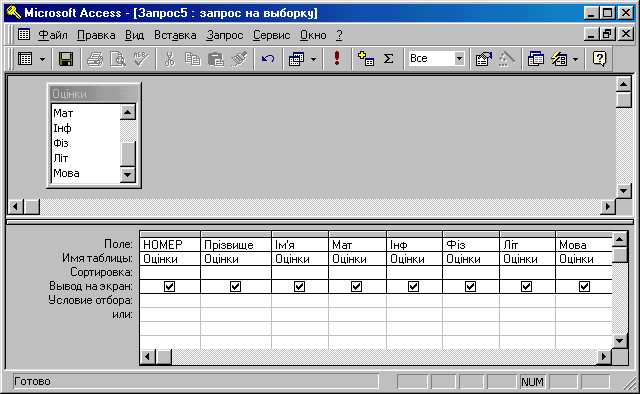Select Фіз field in Оцінки table list
The width and height of the screenshot is (640, 394).
point(86,143)
